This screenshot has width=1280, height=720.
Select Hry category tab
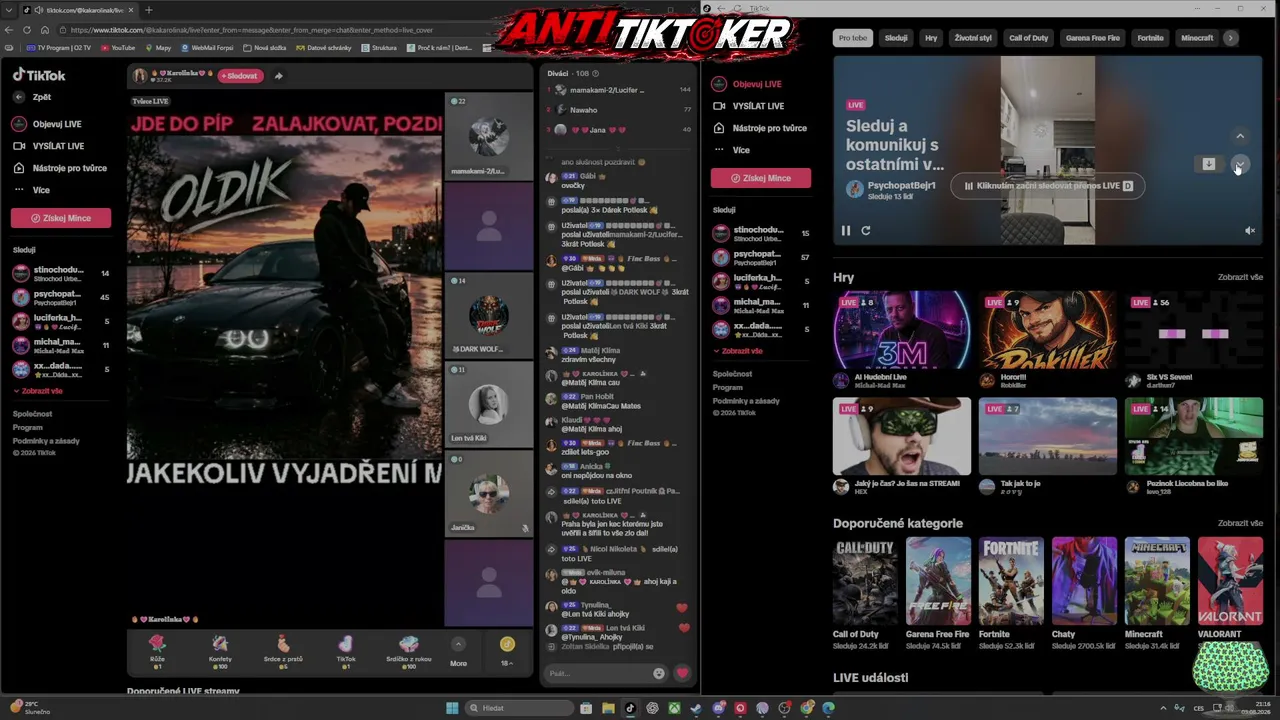point(931,38)
